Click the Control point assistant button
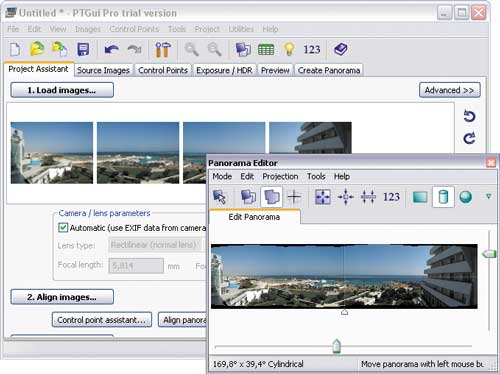 102,320
